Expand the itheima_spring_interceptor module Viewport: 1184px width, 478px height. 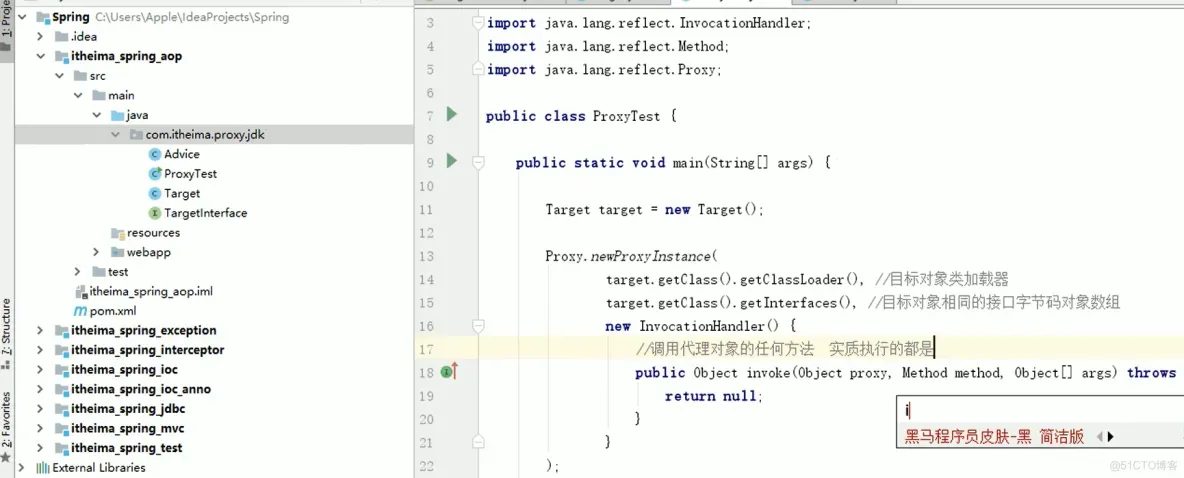pyautogui.click(x=40, y=350)
